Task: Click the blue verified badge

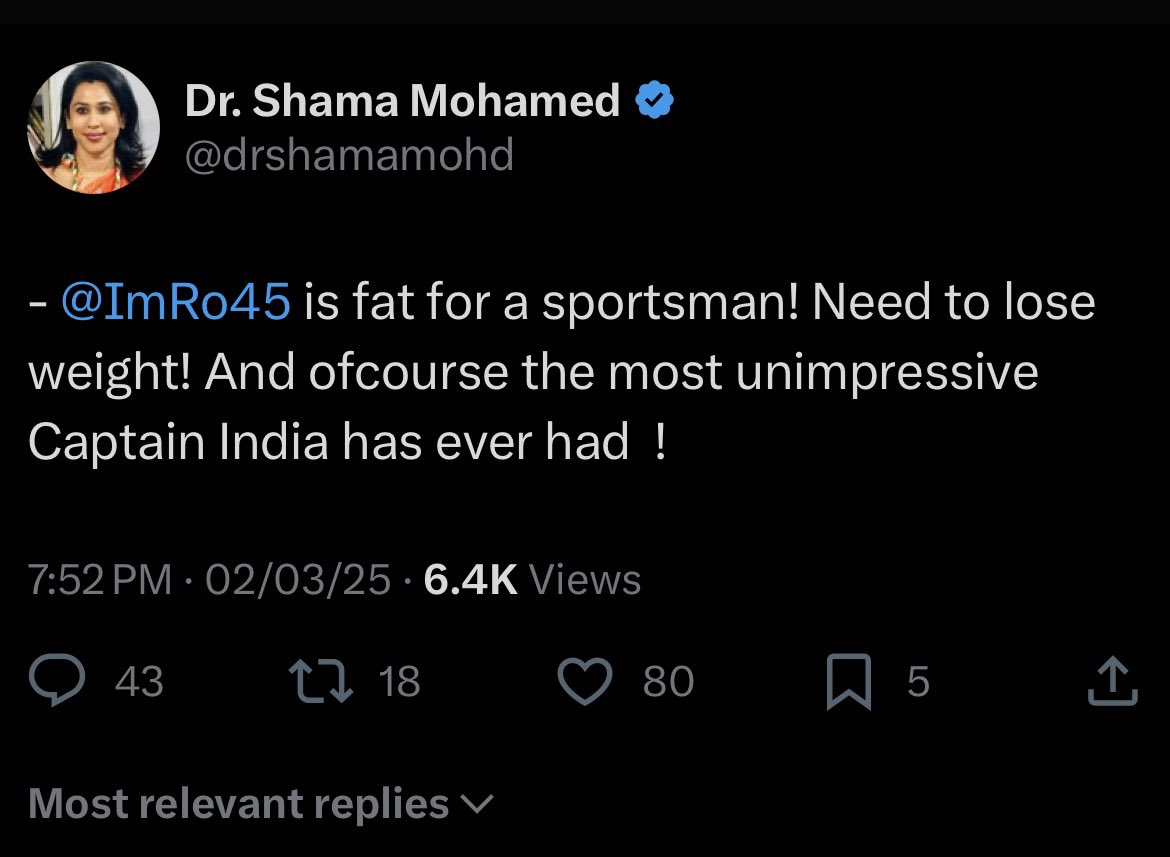Action: 655,100
